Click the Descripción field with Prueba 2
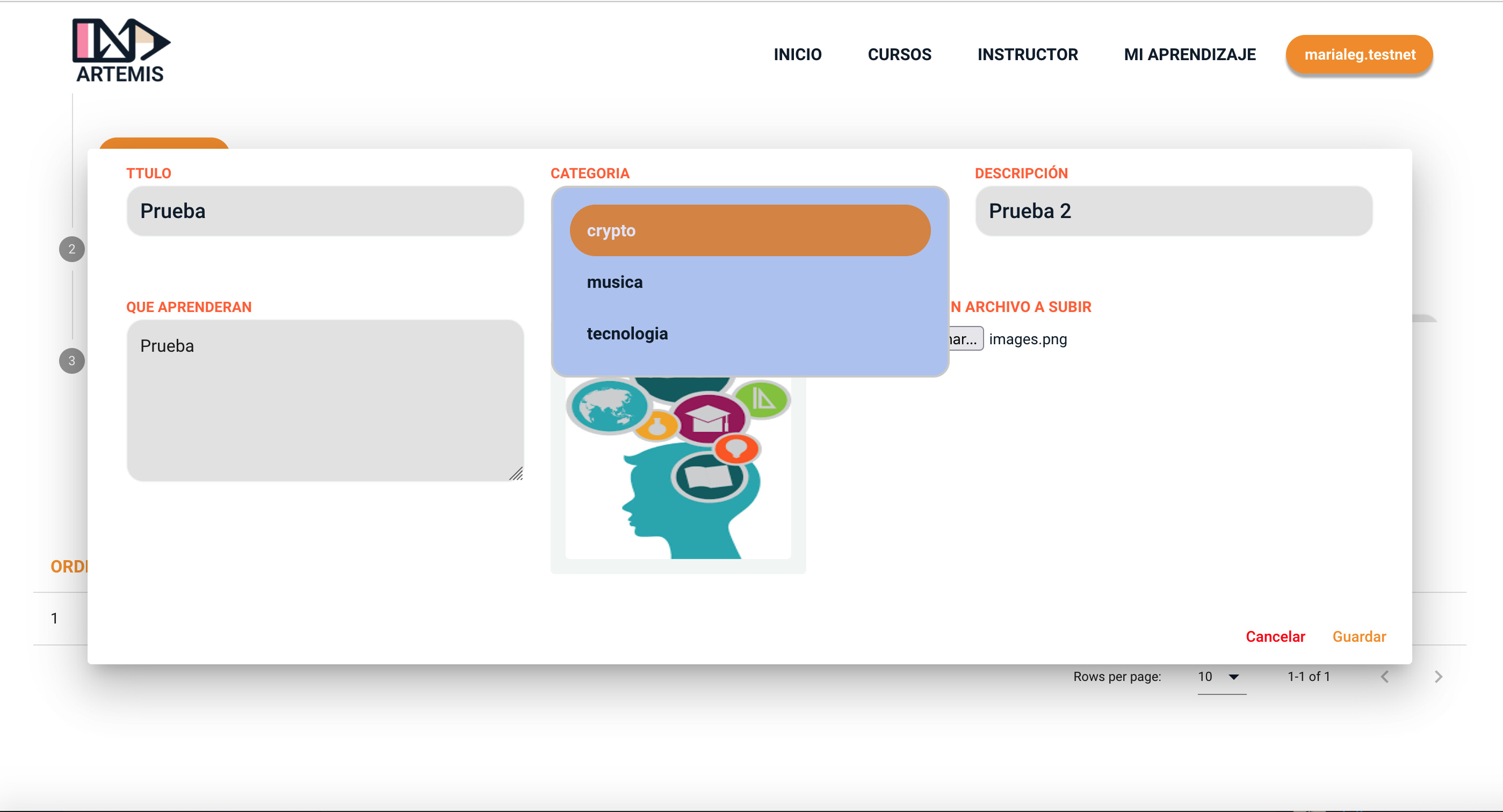The width and height of the screenshot is (1503, 812). (1173, 211)
